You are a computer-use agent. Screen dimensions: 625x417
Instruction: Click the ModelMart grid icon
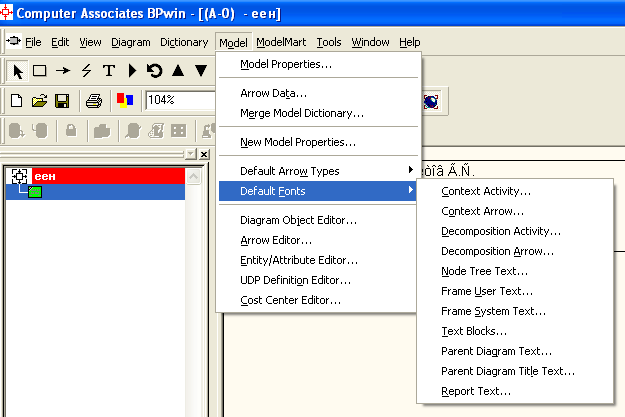pyautogui.click(x=178, y=130)
